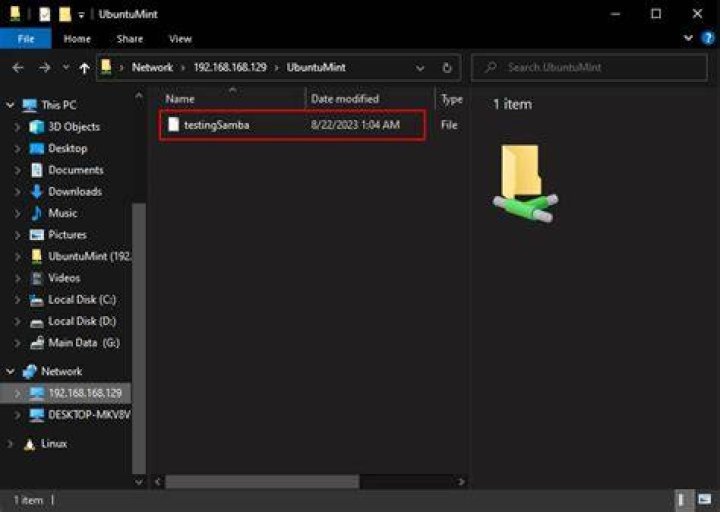Click the file list horizontal scrollbar thumb
Viewport: 720px width, 512px height.
click(262, 482)
